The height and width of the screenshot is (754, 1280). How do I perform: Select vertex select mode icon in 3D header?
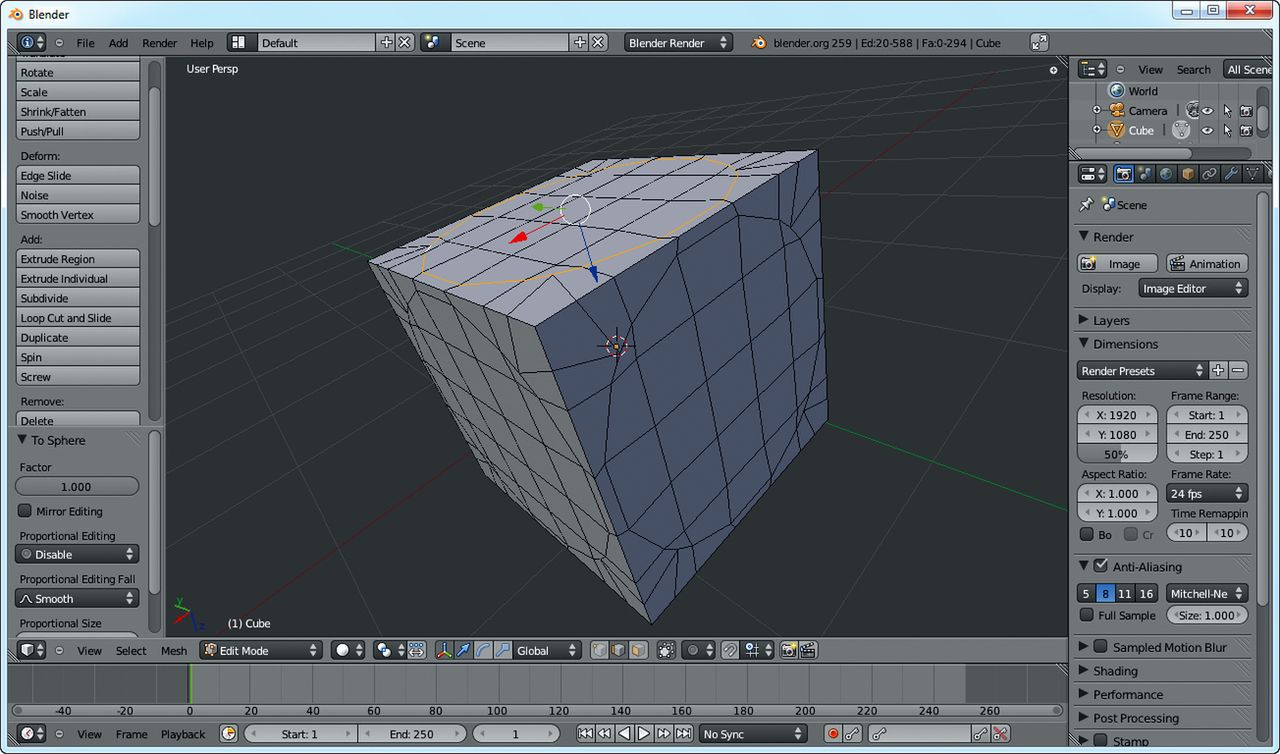[598, 650]
